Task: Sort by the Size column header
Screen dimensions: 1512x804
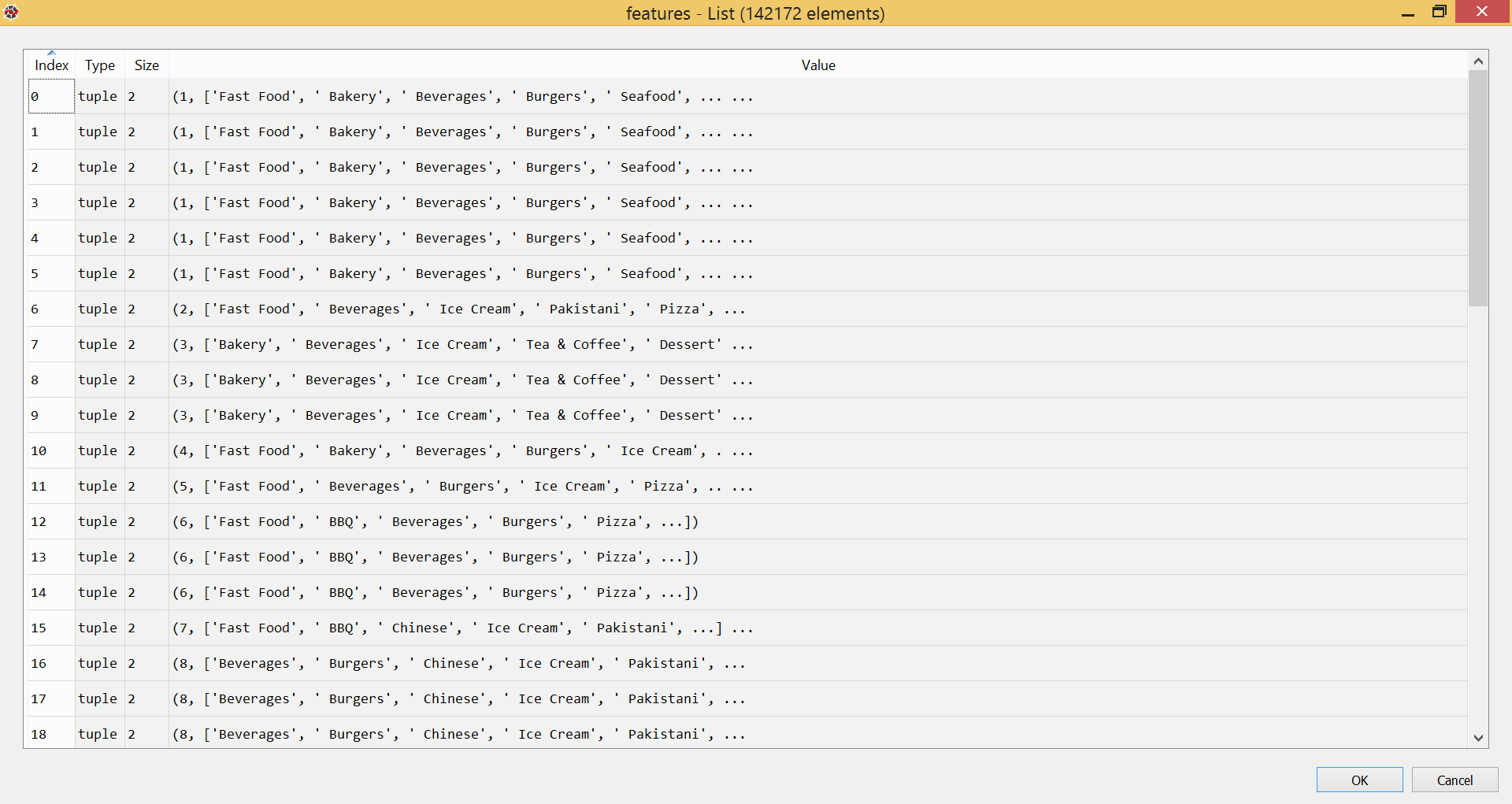Action: tap(146, 65)
